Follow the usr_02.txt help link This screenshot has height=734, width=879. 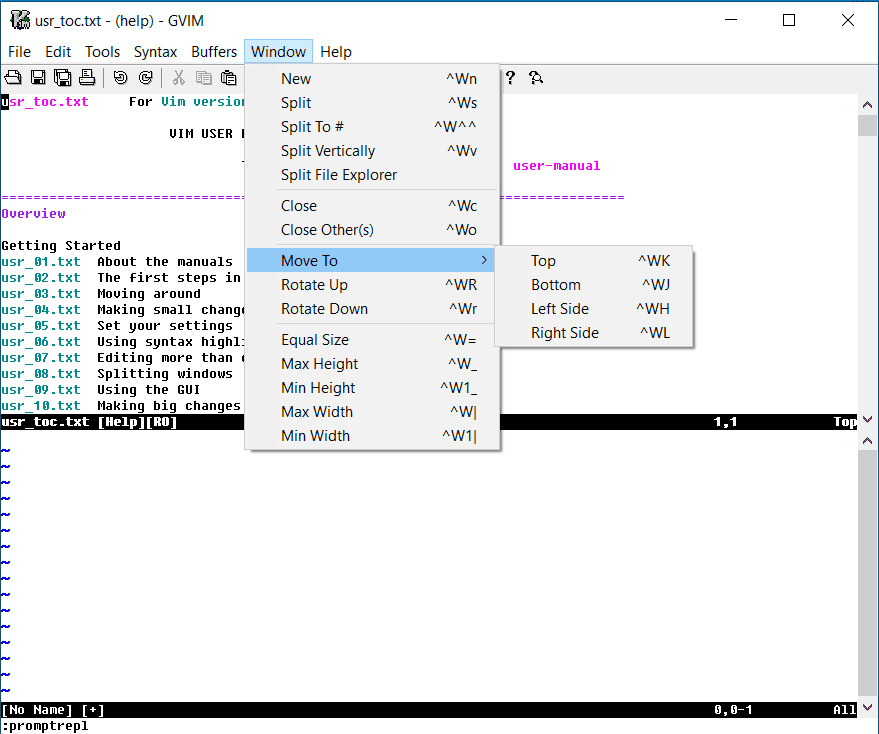pyautogui.click(x=41, y=278)
